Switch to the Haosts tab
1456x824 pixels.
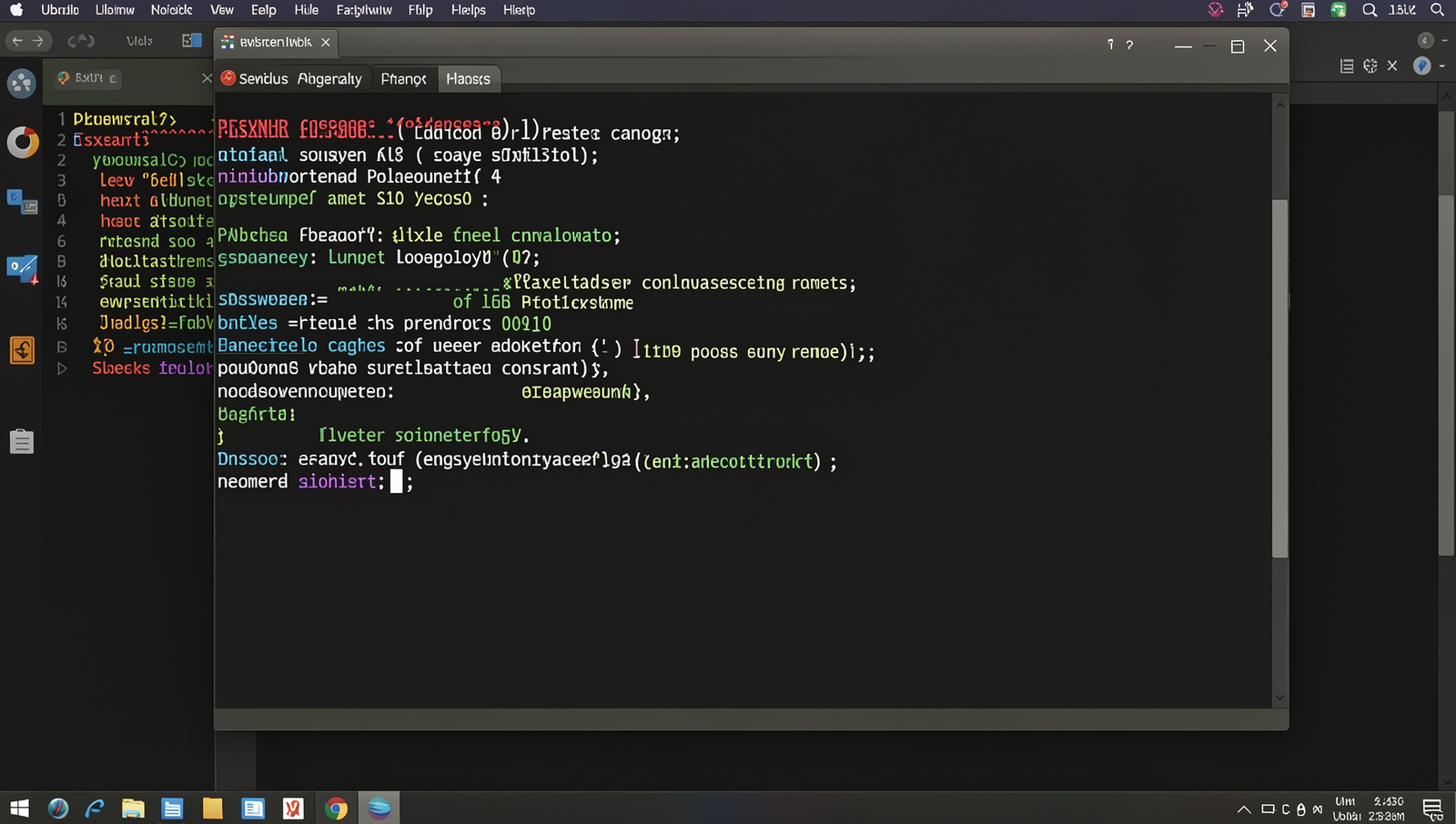pyautogui.click(x=468, y=79)
